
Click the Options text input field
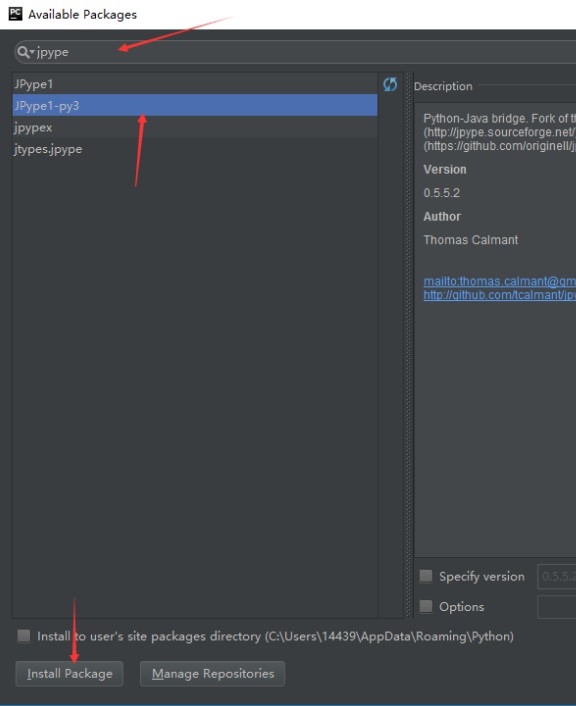coord(557,606)
